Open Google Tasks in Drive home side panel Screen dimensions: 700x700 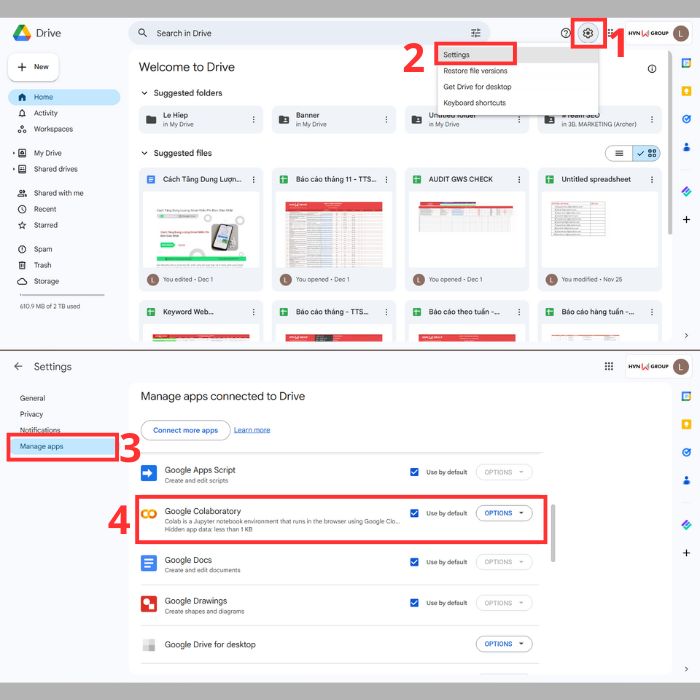click(686, 119)
